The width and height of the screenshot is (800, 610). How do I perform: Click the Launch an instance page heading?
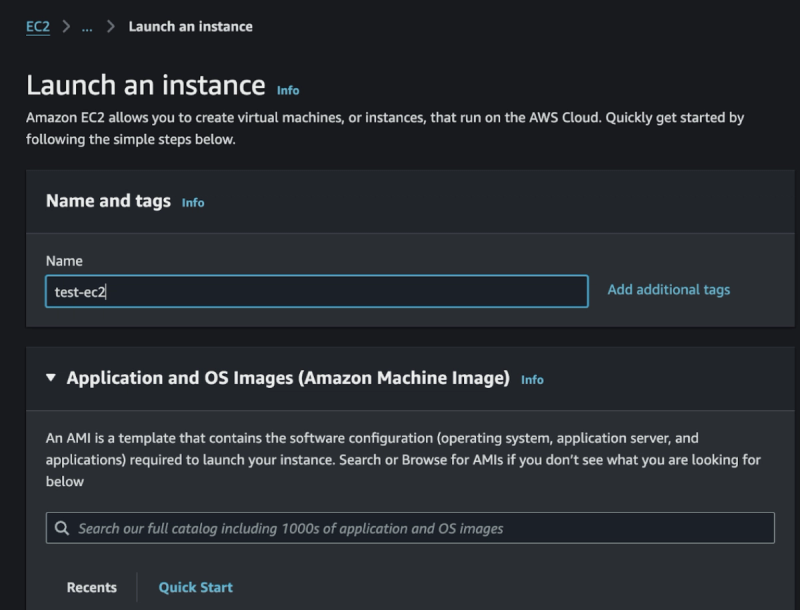(x=146, y=85)
